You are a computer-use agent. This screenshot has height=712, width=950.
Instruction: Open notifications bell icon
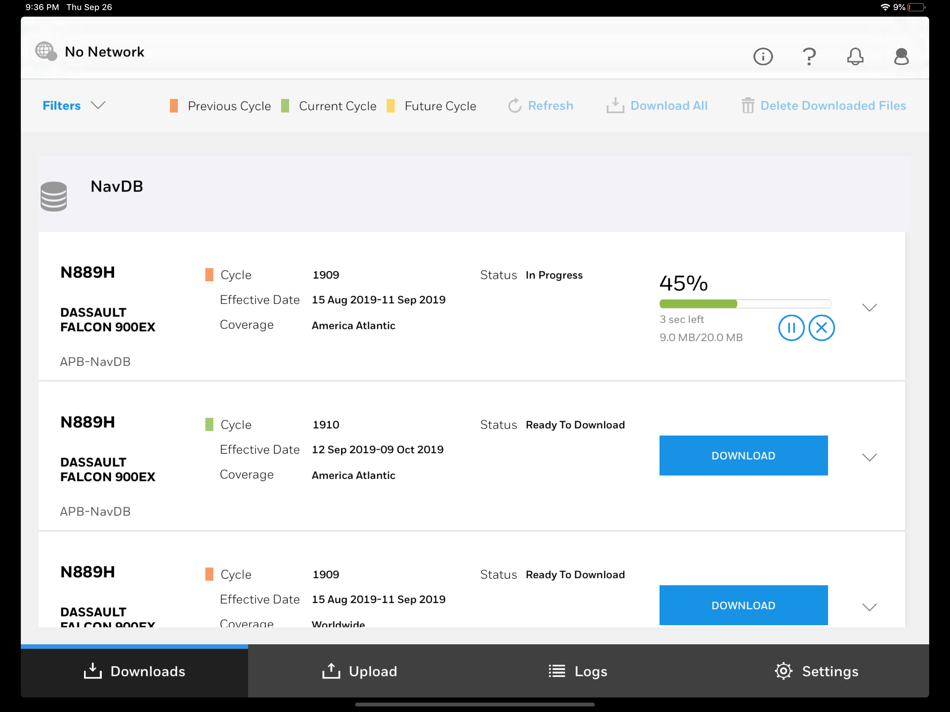point(855,56)
